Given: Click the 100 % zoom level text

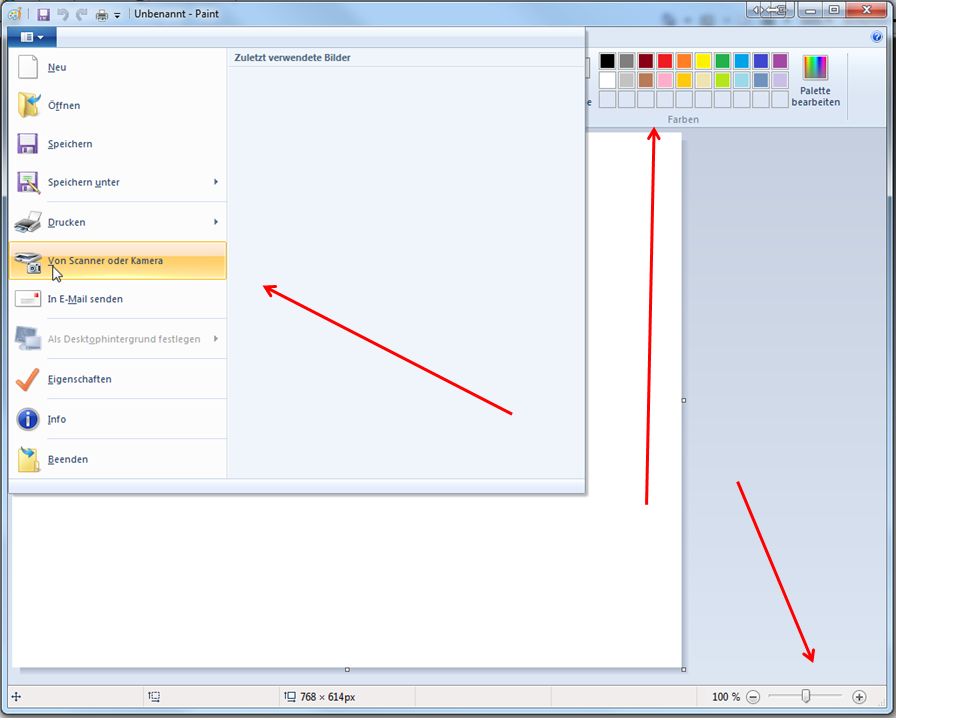Looking at the screenshot, I should point(726,697).
